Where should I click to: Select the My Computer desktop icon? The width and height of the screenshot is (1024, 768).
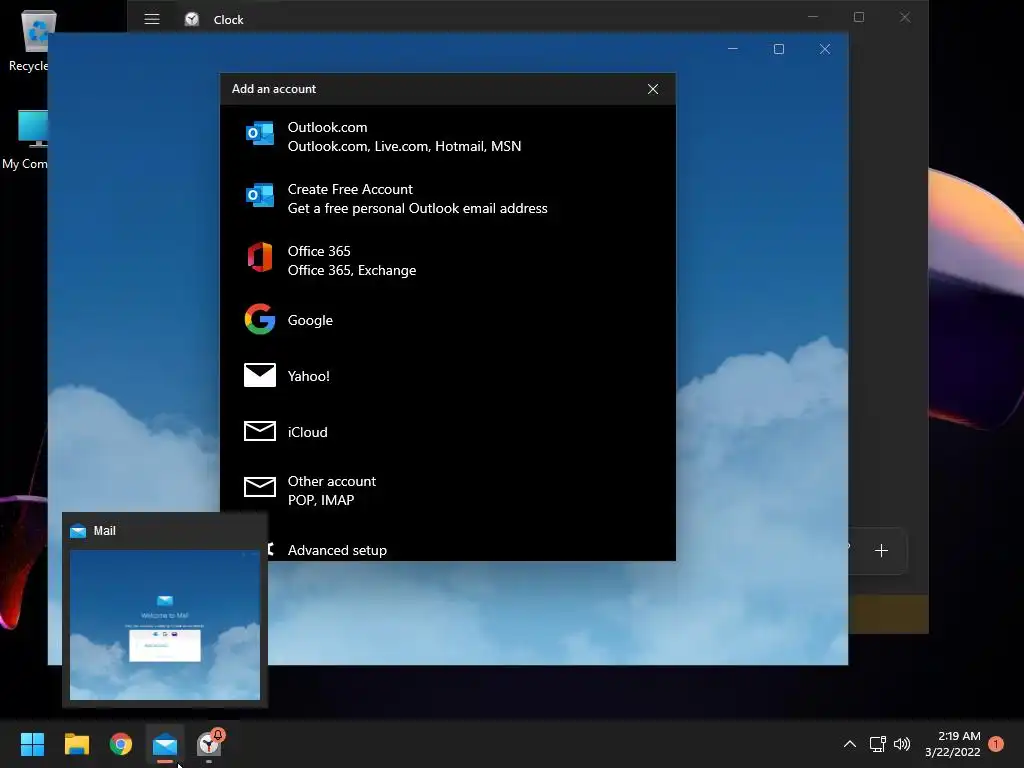click(x=26, y=140)
